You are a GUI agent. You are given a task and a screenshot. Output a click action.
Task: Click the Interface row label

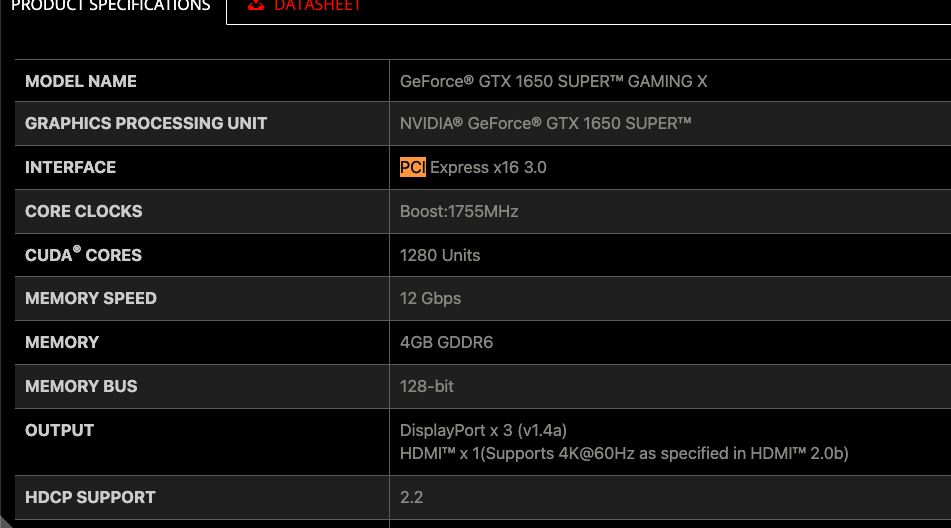(x=70, y=167)
